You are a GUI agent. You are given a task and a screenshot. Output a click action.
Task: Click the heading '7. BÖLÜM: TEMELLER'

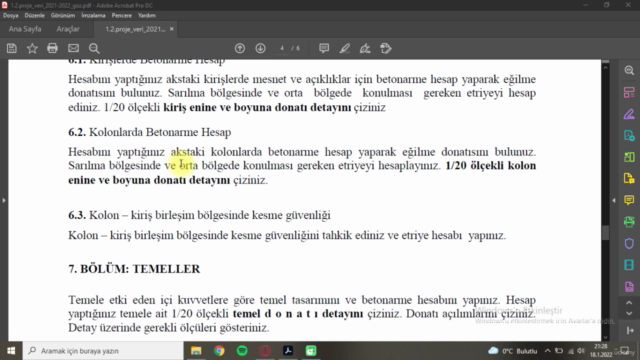tap(134, 269)
